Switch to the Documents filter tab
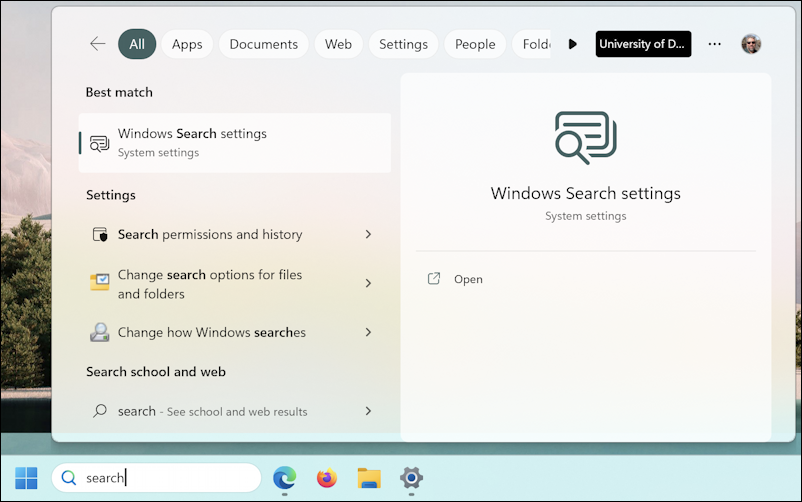This screenshot has width=802, height=502. coord(263,44)
